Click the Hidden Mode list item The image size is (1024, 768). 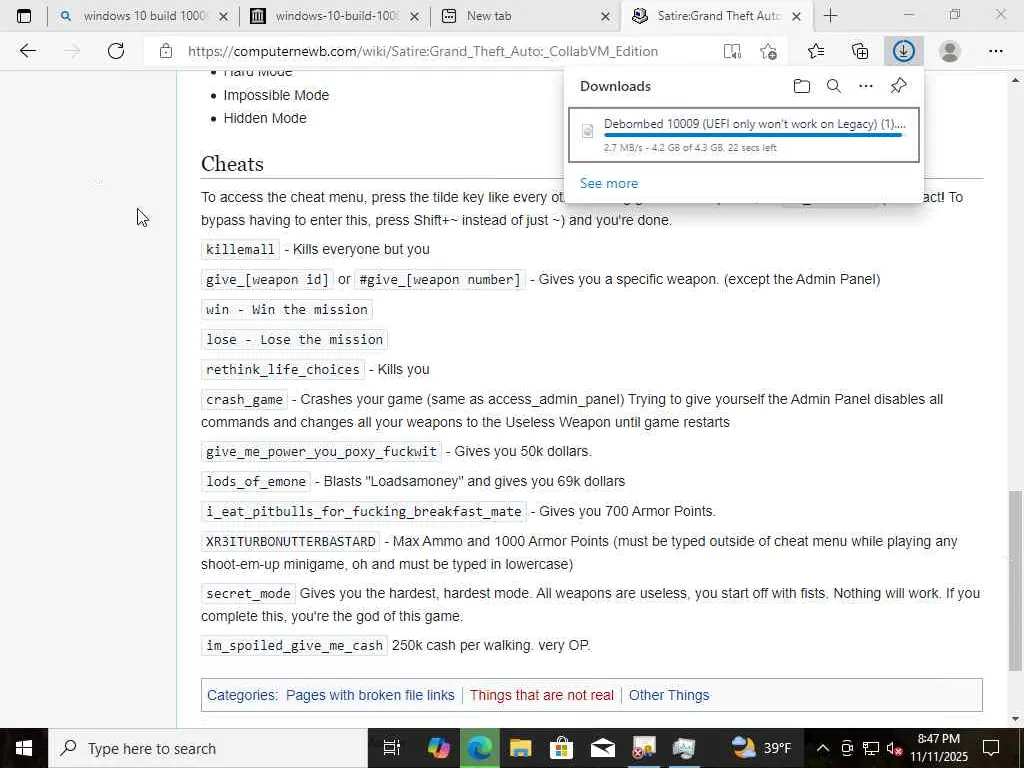coord(265,118)
